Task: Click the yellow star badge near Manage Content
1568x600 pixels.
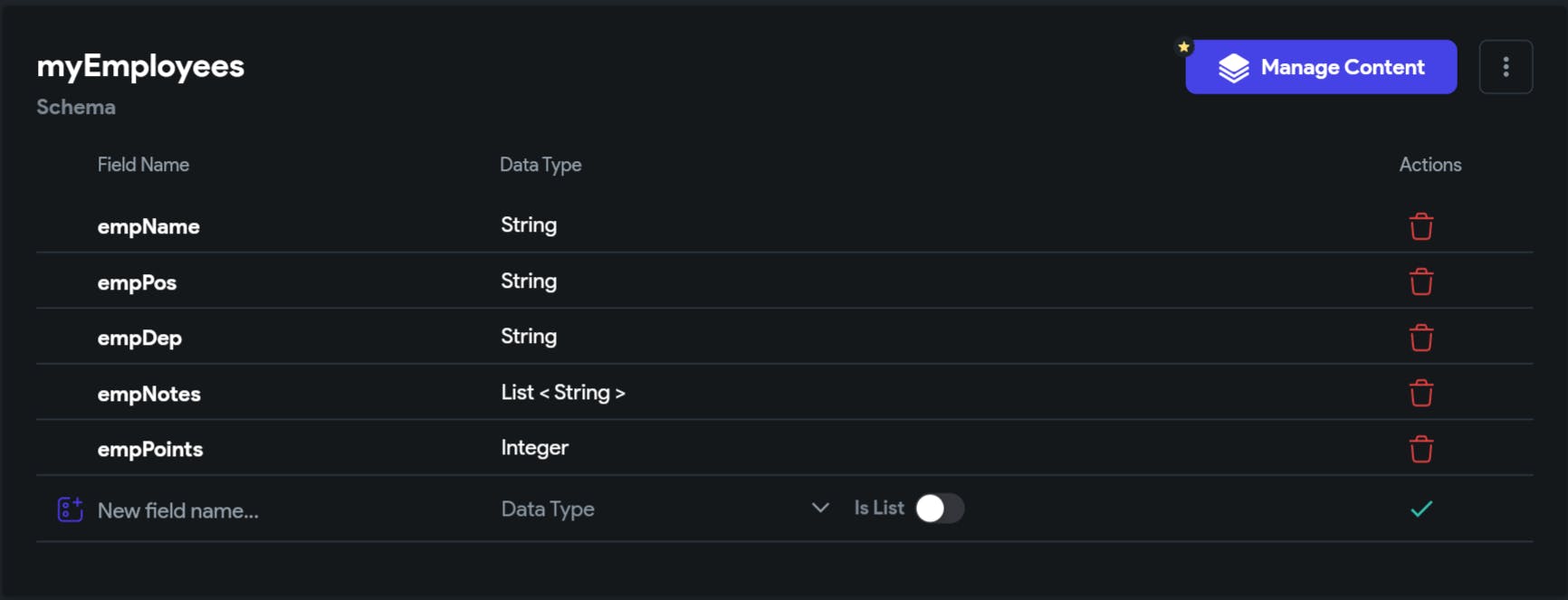Action: (1183, 46)
